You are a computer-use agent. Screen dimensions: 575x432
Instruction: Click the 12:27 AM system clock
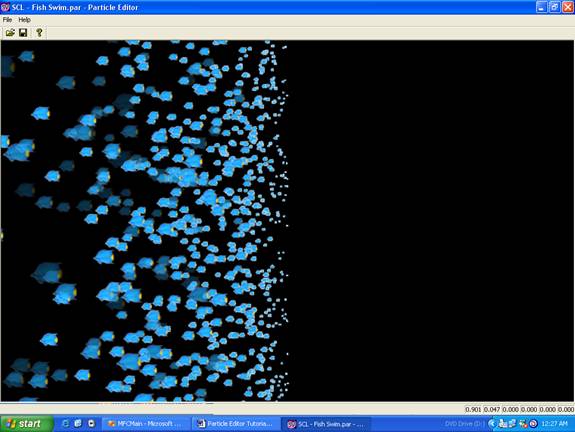[554, 424]
